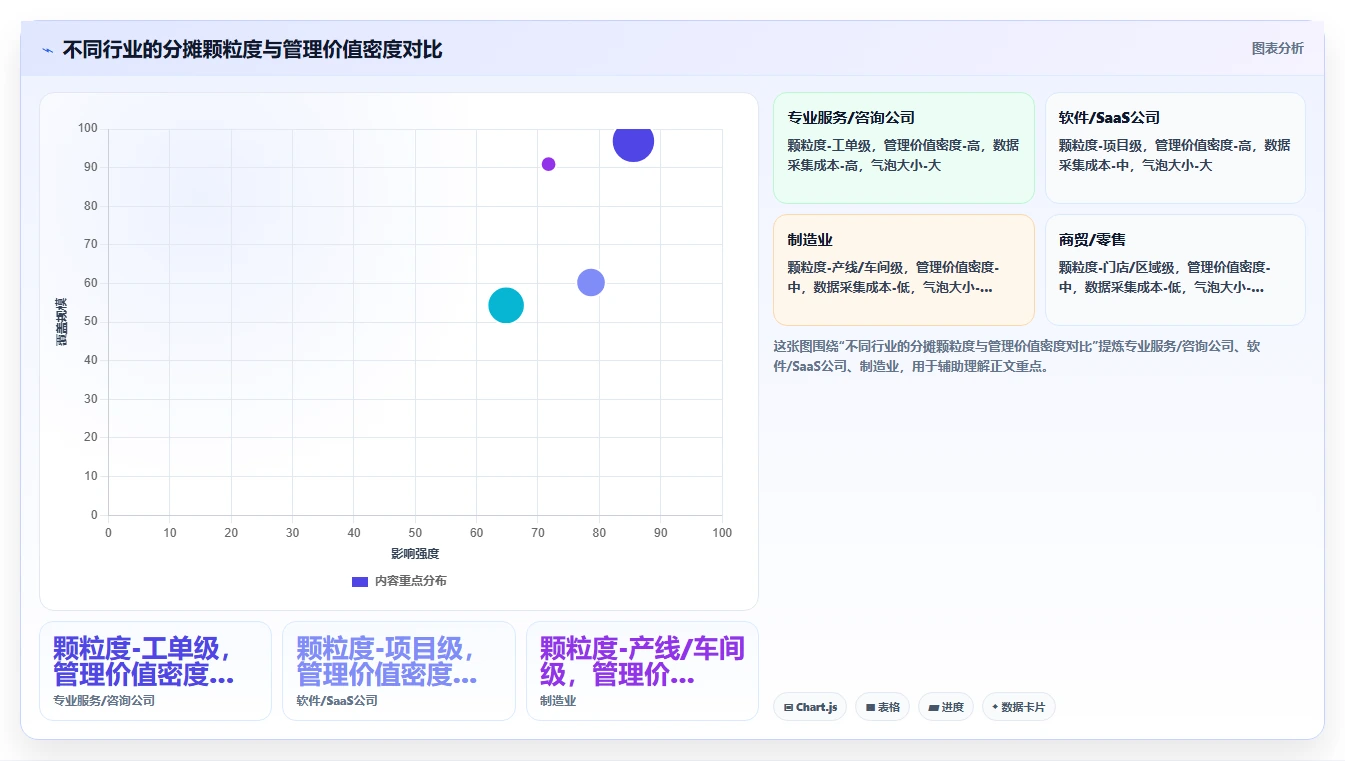Click the y-axis label 覆盖规模
The height and width of the screenshot is (761, 1345).
pyautogui.click(x=62, y=322)
